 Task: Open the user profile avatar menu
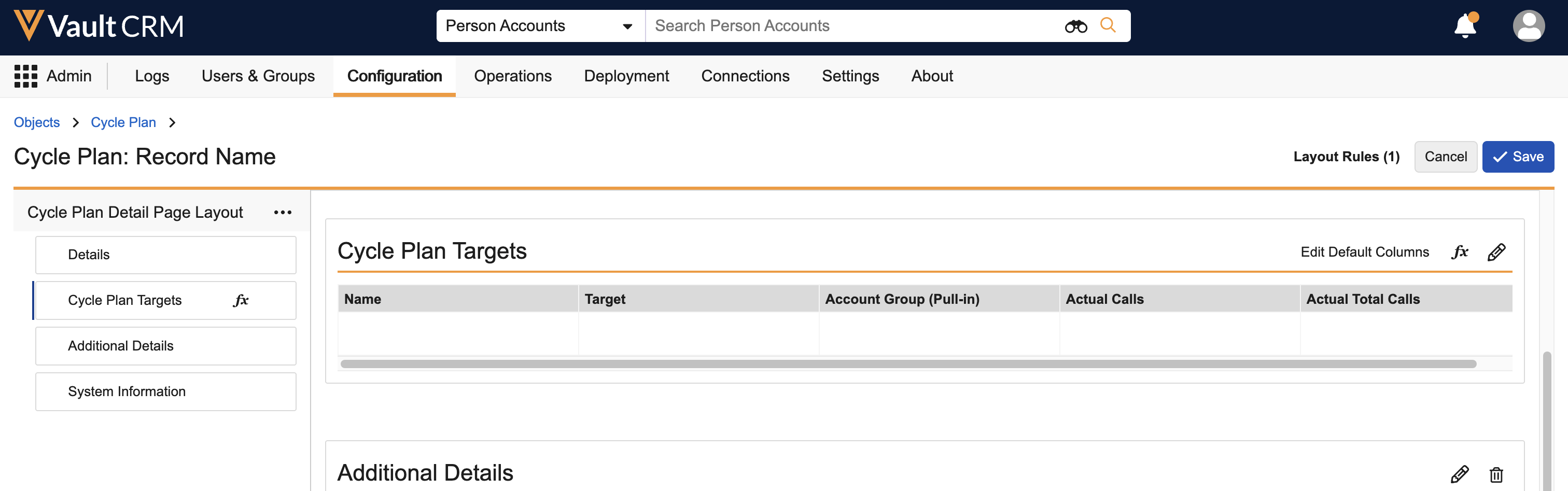click(x=1528, y=26)
